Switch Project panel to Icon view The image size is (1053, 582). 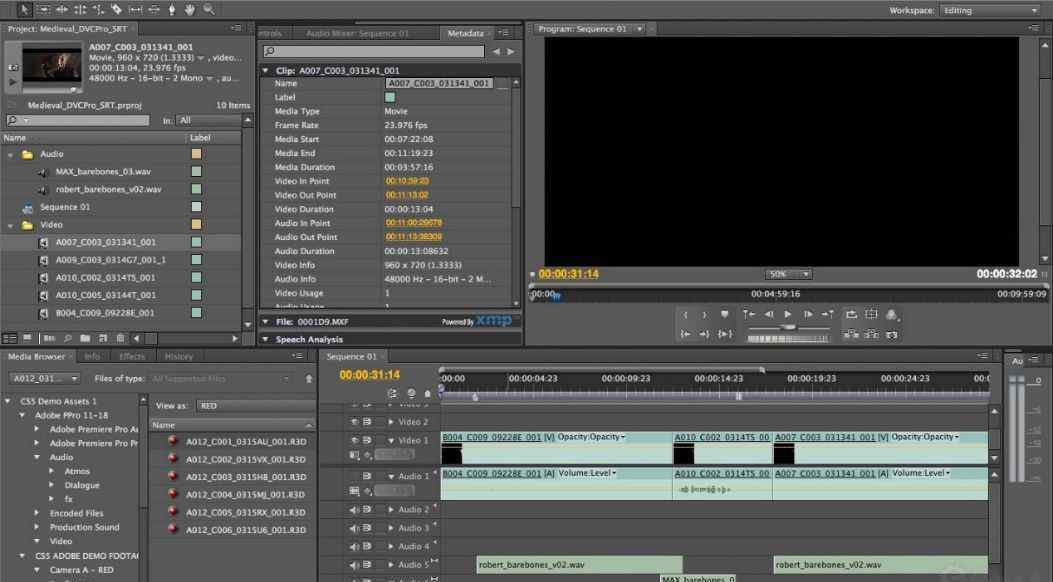pyautogui.click(x=28, y=338)
